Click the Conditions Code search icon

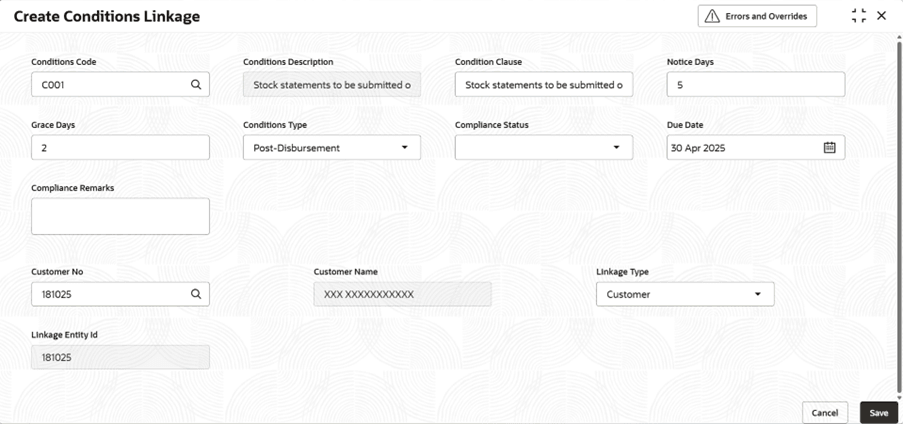click(x=196, y=85)
